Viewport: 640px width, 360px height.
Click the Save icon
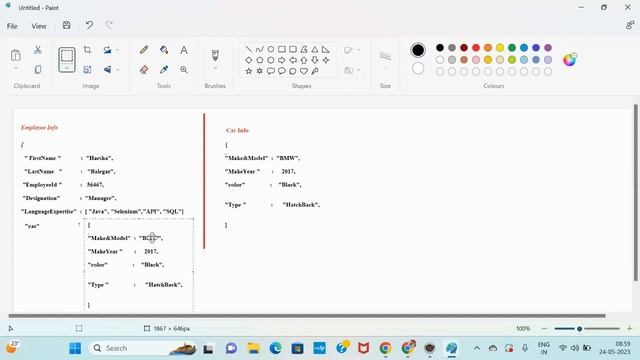tap(67, 25)
